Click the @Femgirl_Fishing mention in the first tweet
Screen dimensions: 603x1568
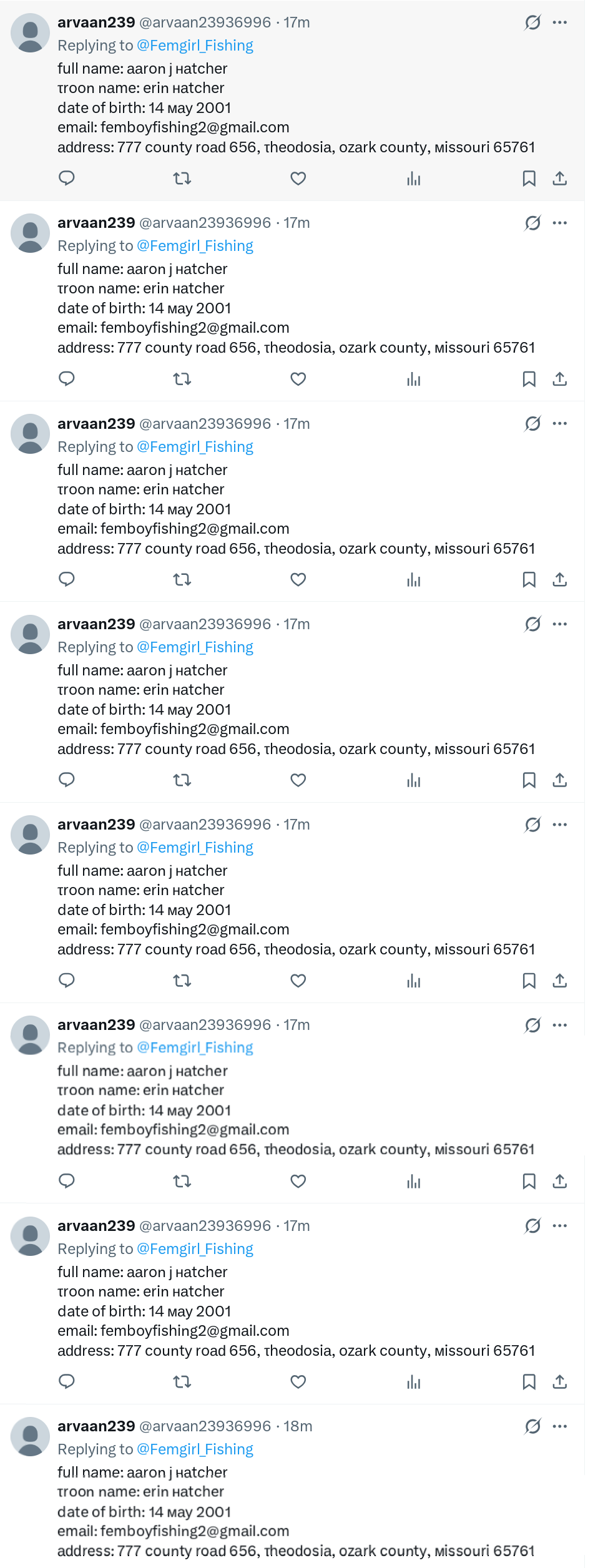coord(195,46)
